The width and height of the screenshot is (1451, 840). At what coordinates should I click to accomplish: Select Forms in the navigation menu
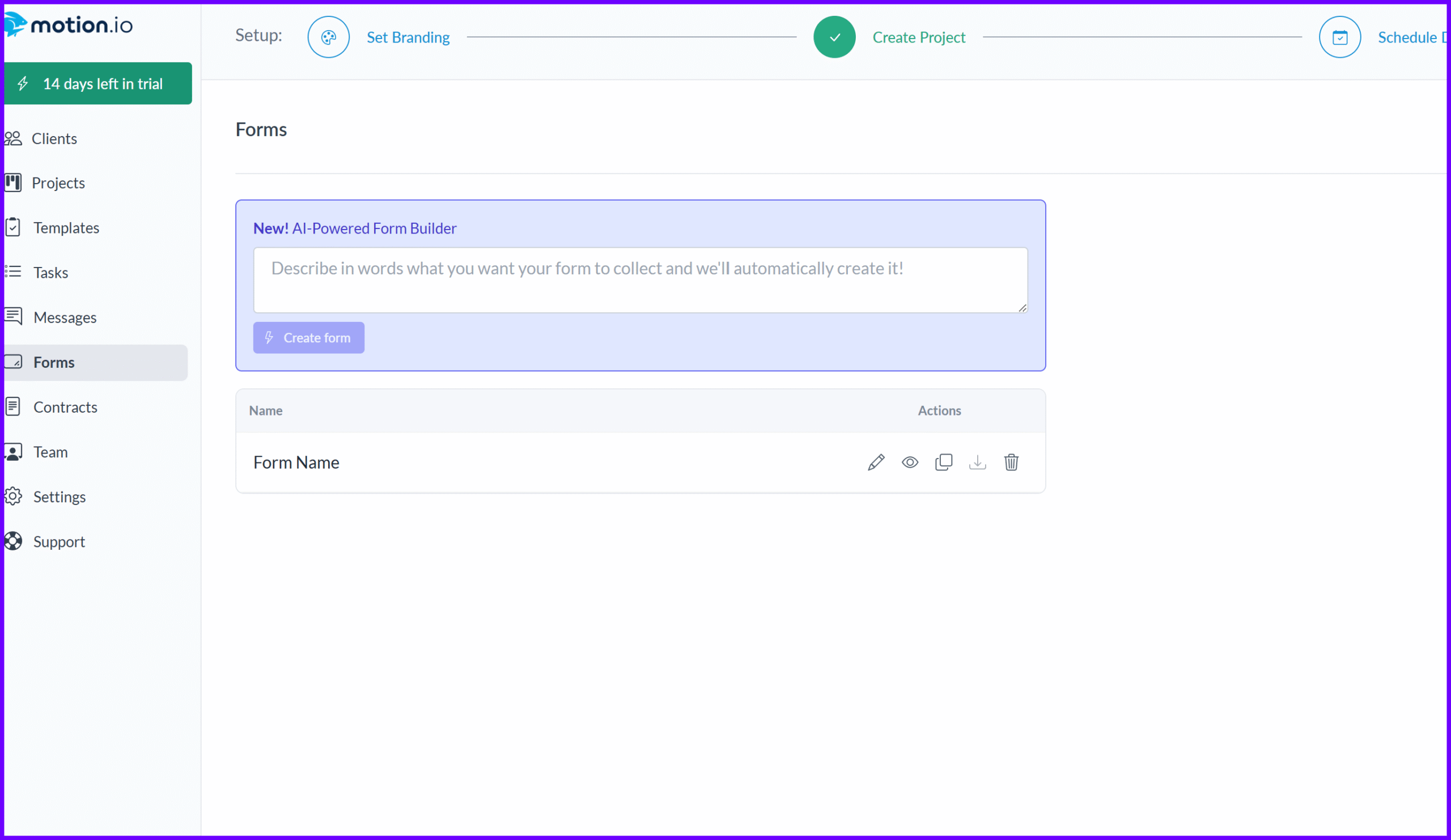pyautogui.click(x=54, y=362)
